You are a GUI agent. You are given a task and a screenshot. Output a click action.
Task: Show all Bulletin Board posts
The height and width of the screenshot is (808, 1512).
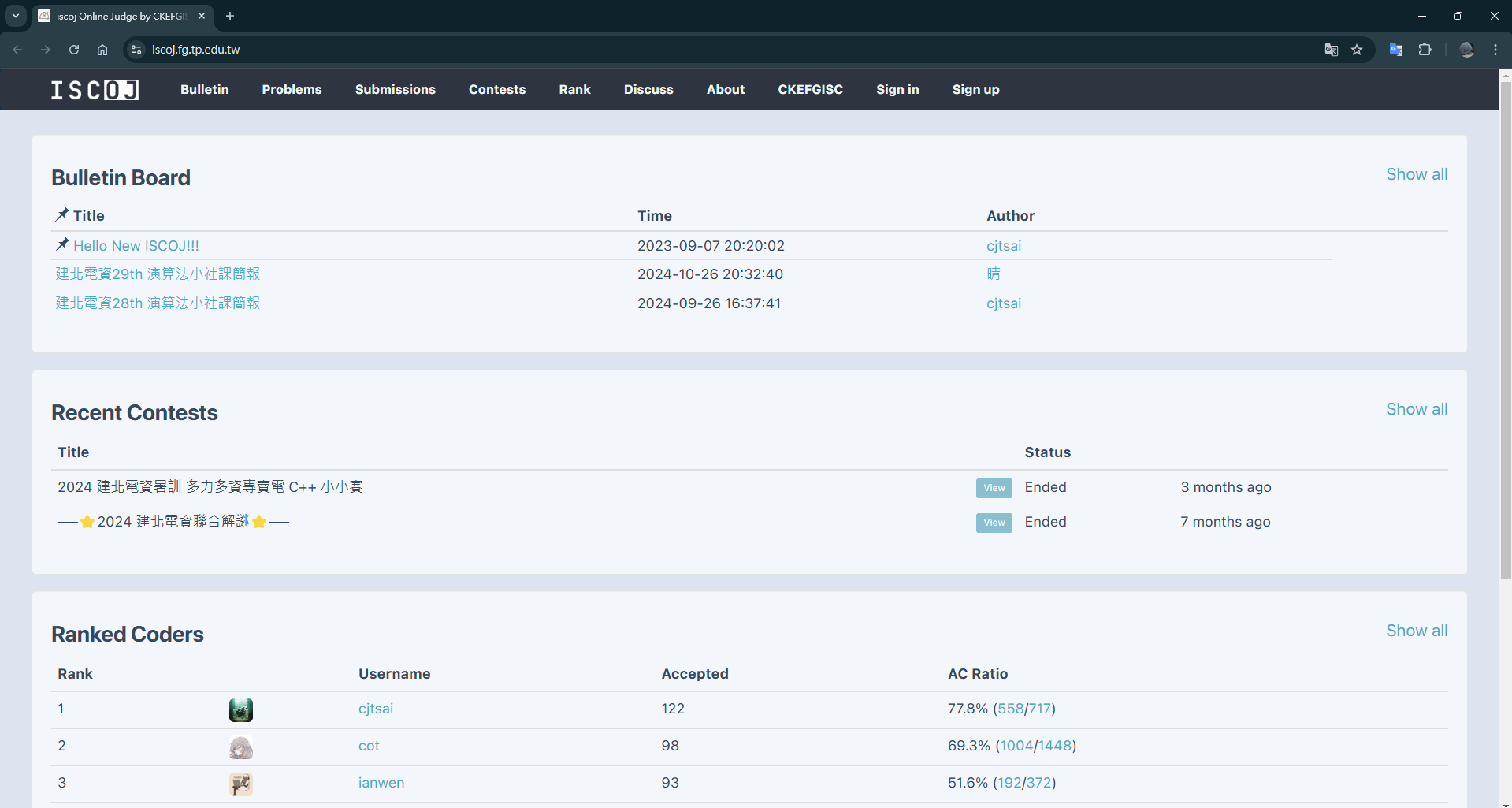click(x=1417, y=174)
